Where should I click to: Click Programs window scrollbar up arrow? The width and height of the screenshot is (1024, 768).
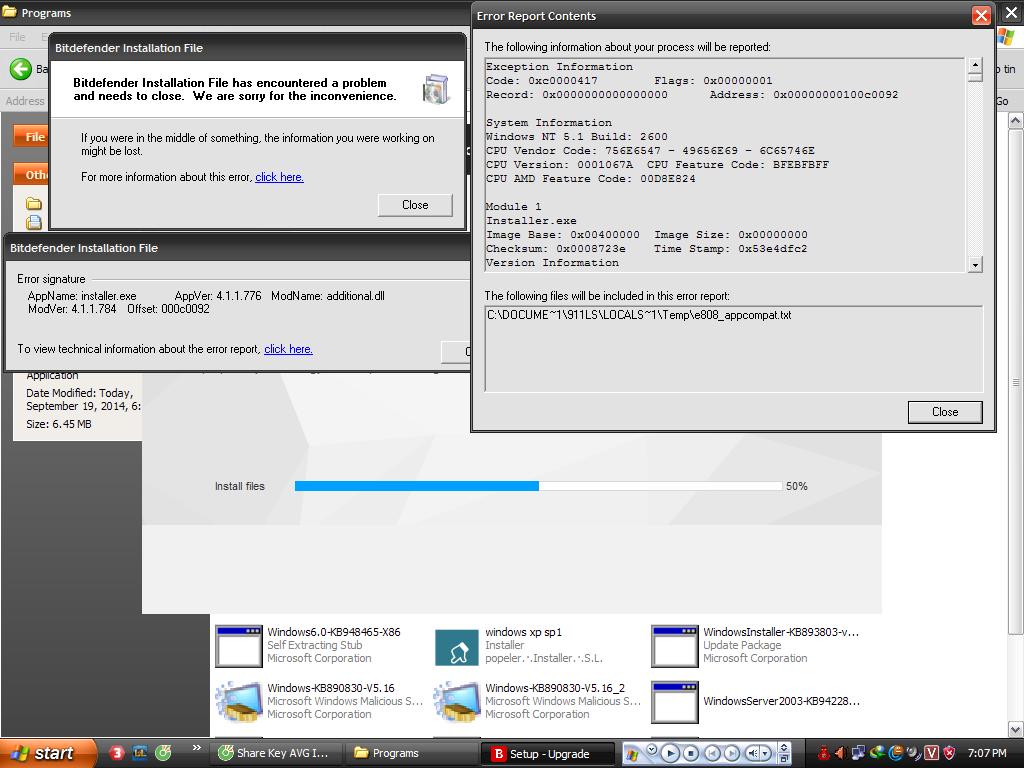1015,120
